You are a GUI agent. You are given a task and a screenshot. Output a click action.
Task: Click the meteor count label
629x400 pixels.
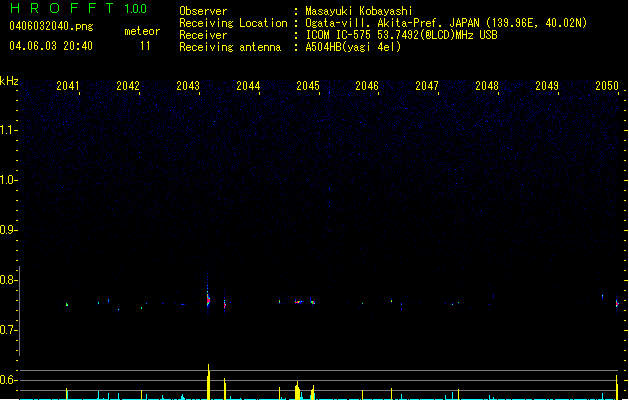[142, 31]
